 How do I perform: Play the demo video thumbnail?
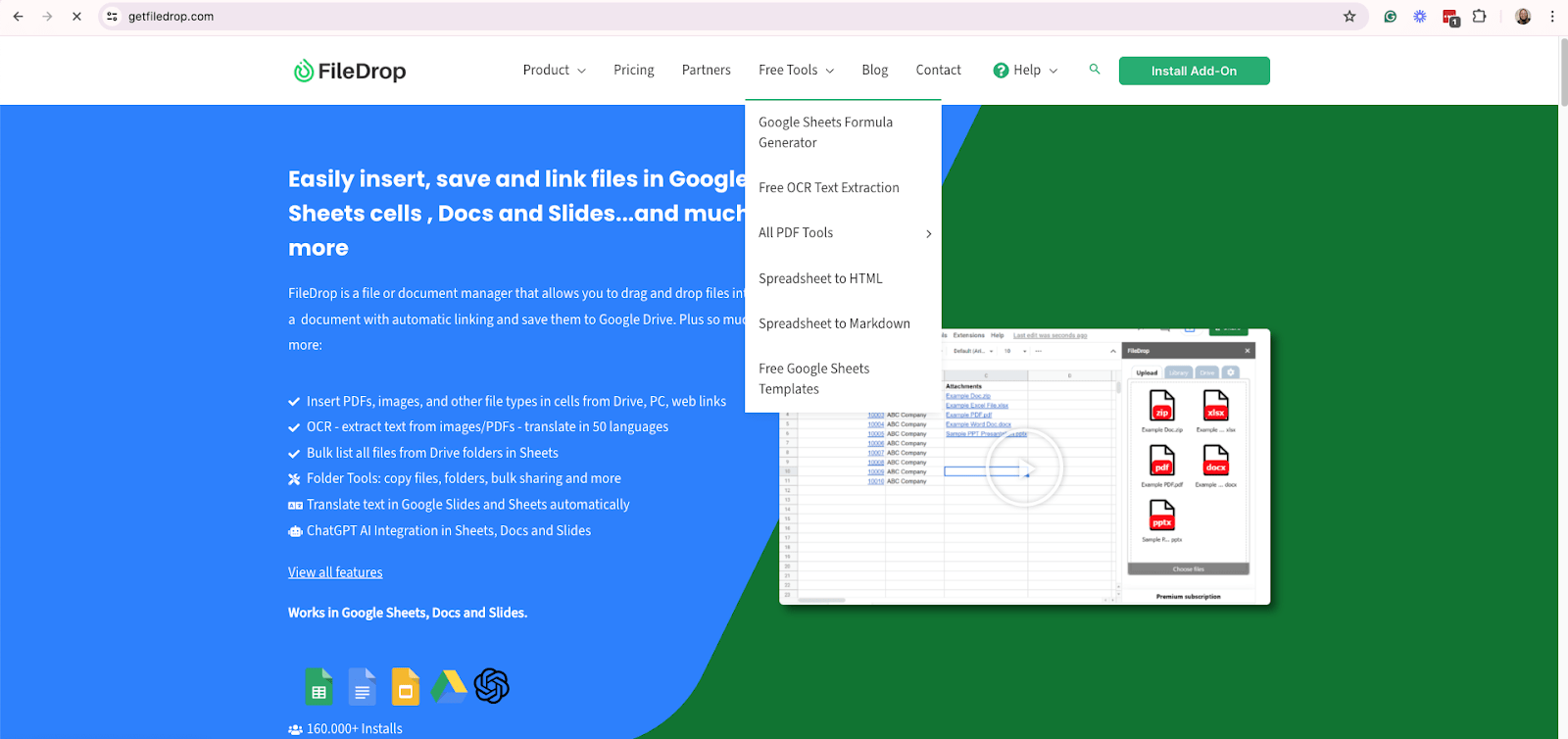pyautogui.click(x=1024, y=468)
